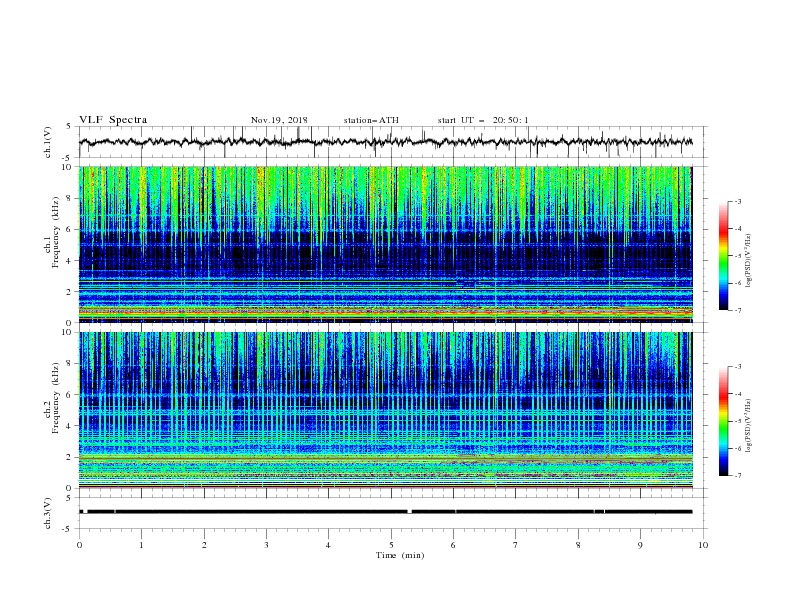The height and width of the screenshot is (612, 792).
Task: Click the upper colorbar's log(PSD) label
Action: [x=749, y=261]
